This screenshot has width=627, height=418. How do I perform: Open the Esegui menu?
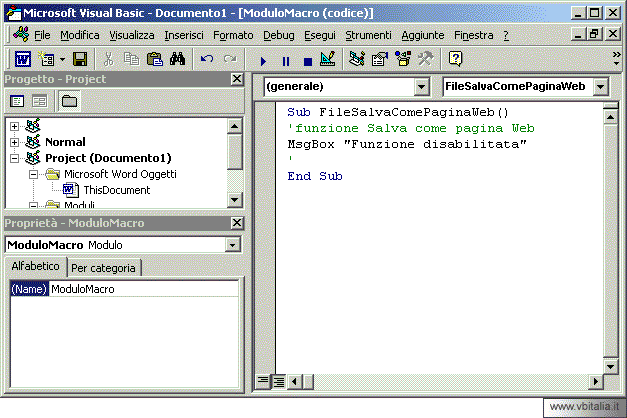pos(320,35)
